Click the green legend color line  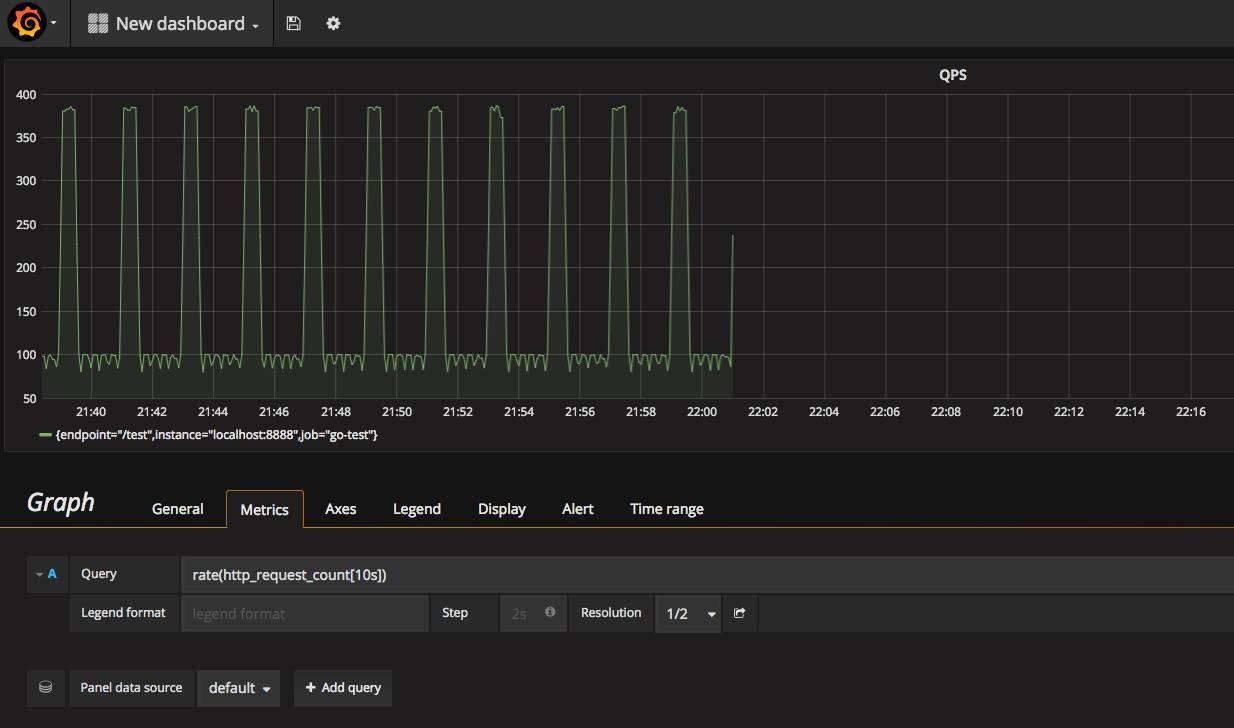pyautogui.click(x=45, y=435)
